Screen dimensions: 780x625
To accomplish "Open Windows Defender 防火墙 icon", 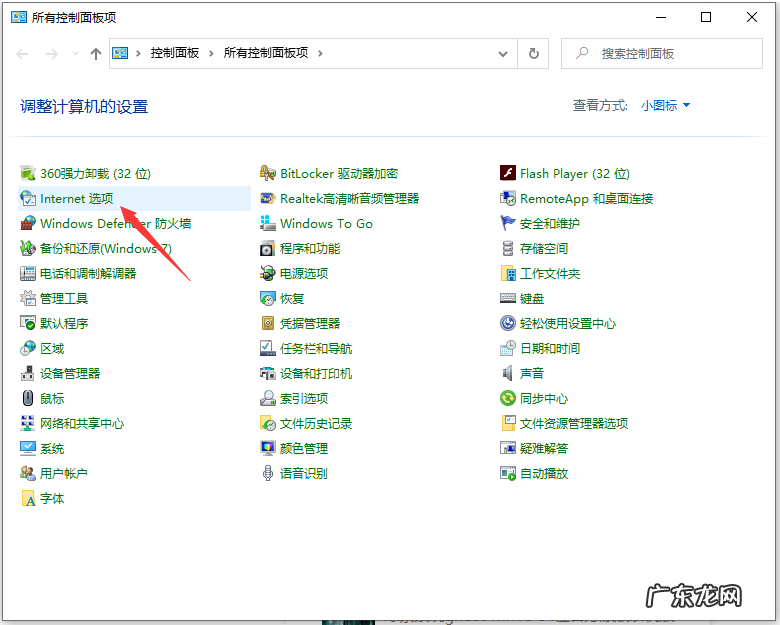I will pyautogui.click(x=28, y=223).
